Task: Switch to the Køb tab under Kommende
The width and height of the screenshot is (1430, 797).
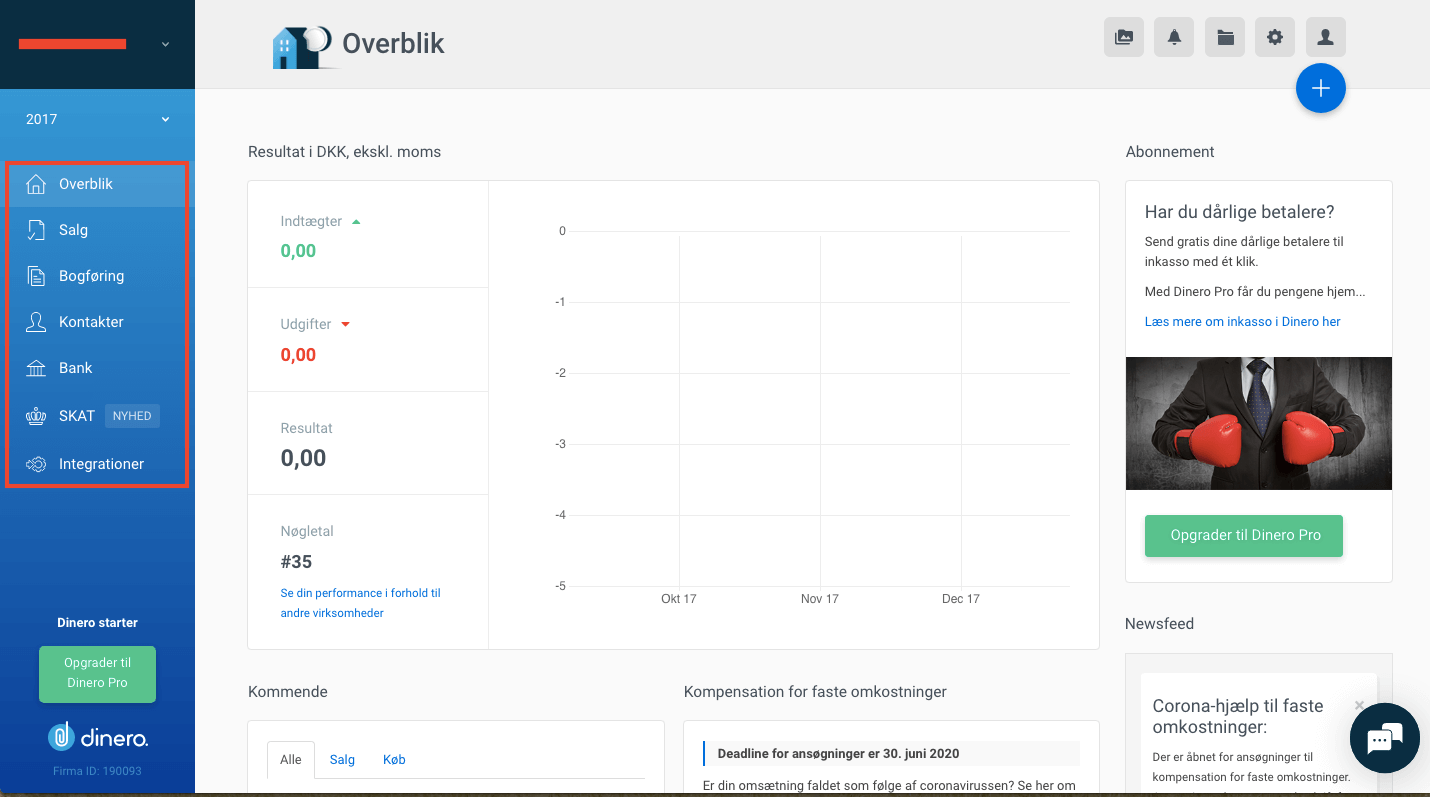Action: [x=394, y=760]
